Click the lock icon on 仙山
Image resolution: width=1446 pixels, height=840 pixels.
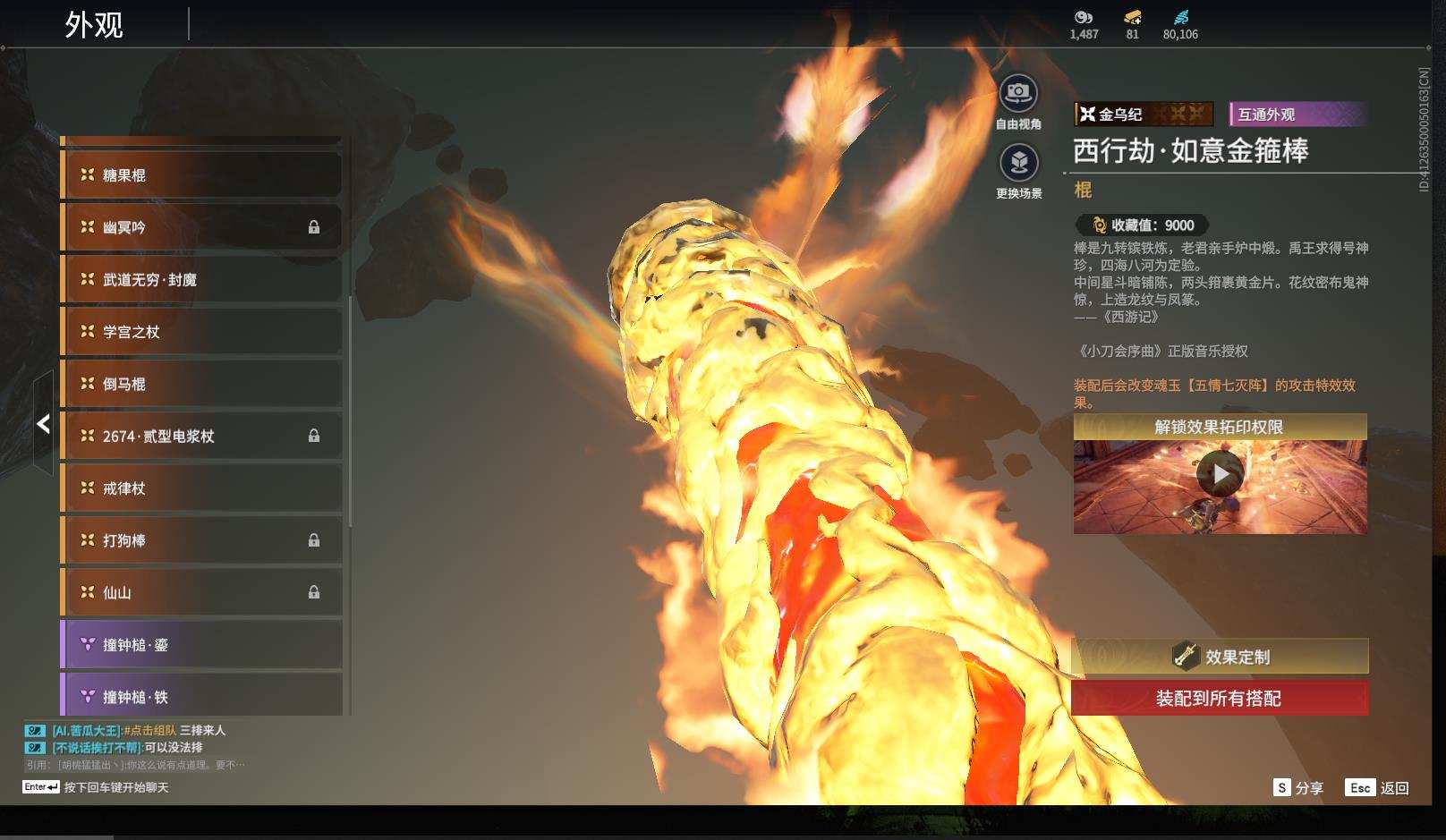coord(314,592)
